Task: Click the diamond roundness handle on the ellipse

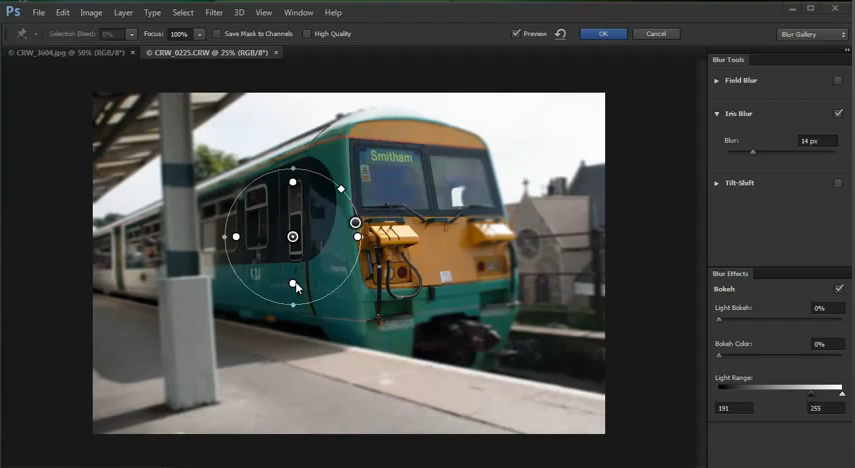Action: pyautogui.click(x=341, y=189)
